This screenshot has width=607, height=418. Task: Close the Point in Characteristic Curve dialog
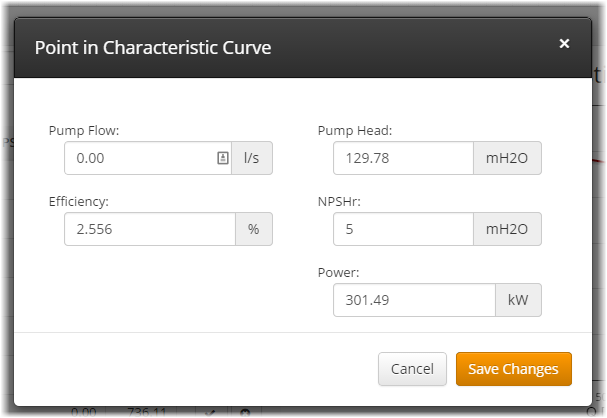564,44
